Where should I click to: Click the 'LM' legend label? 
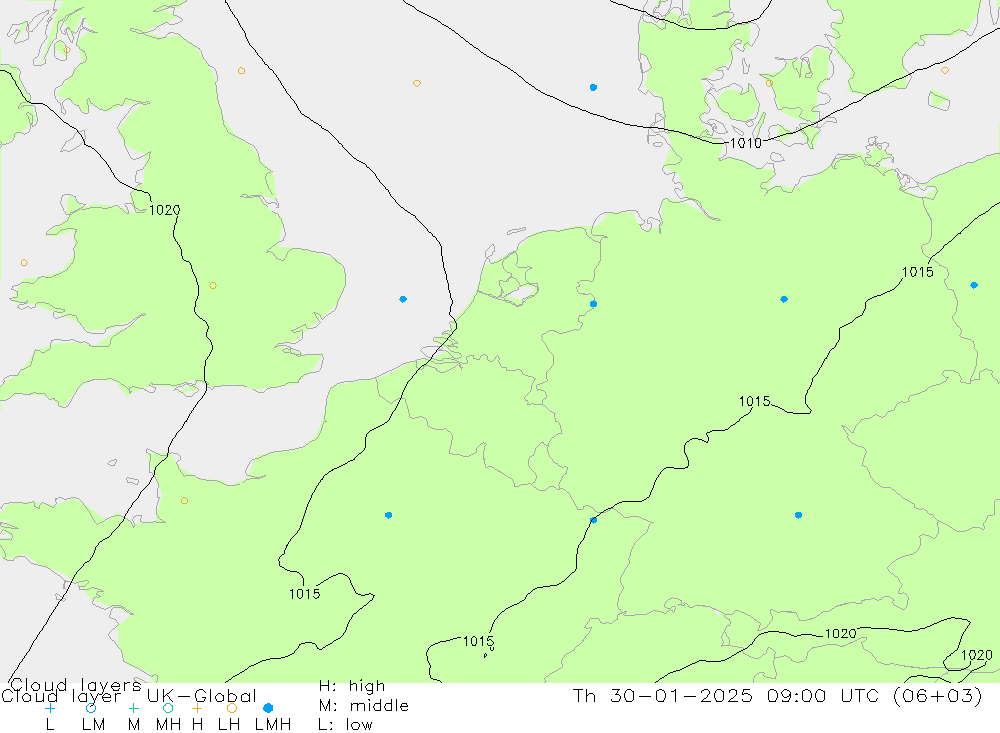[94, 725]
